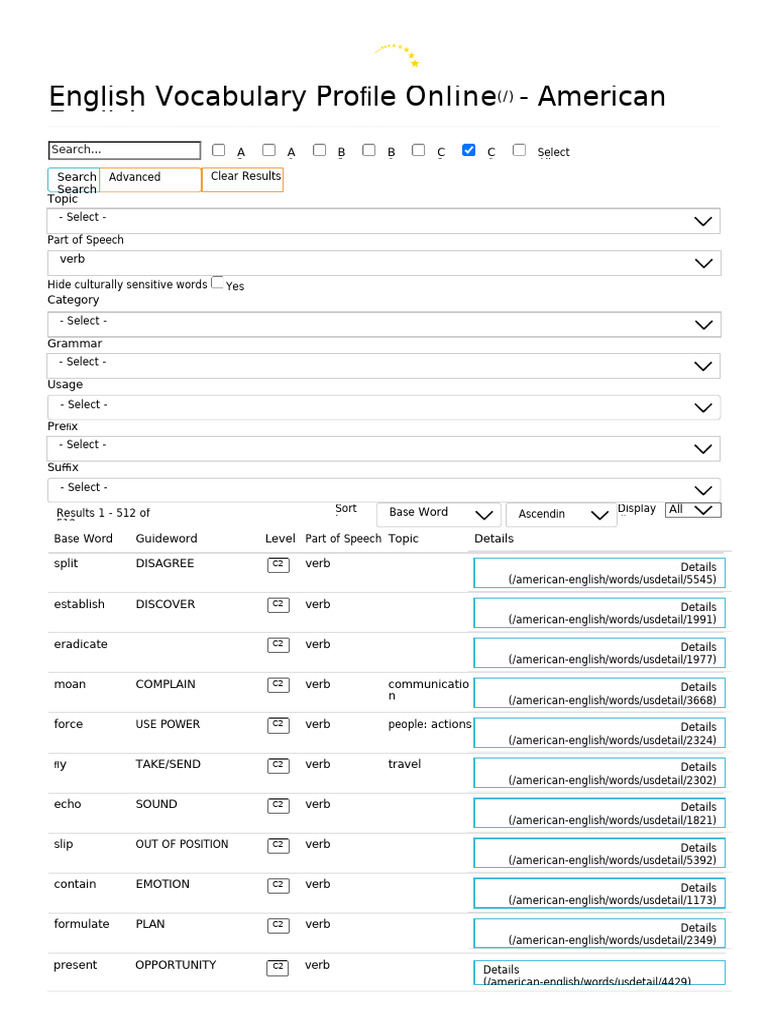768x1024 pixels.
Task: Open the Ascending order dropdown
Action: (x=561, y=514)
